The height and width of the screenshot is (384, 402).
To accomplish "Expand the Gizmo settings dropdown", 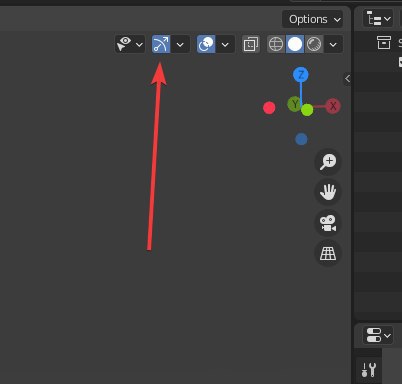I will [180, 44].
